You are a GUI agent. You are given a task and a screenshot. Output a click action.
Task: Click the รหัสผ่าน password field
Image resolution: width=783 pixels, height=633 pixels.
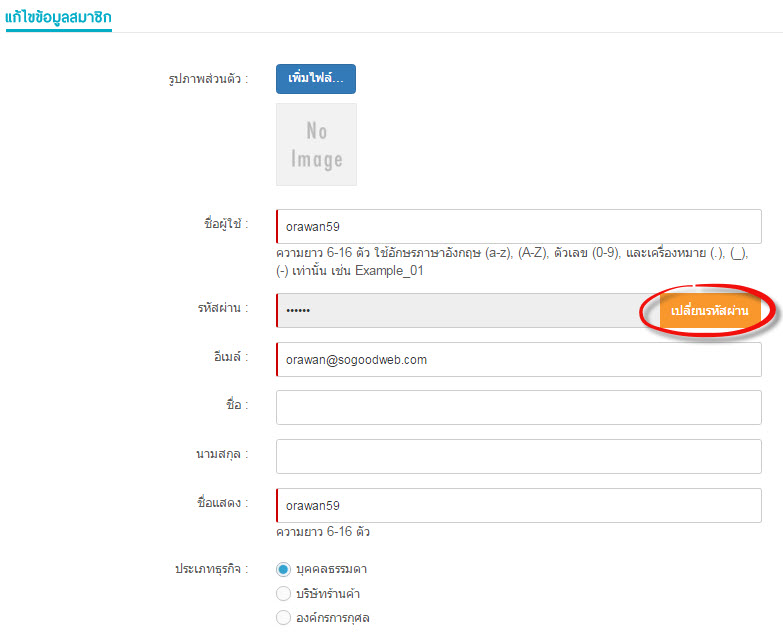coord(468,311)
